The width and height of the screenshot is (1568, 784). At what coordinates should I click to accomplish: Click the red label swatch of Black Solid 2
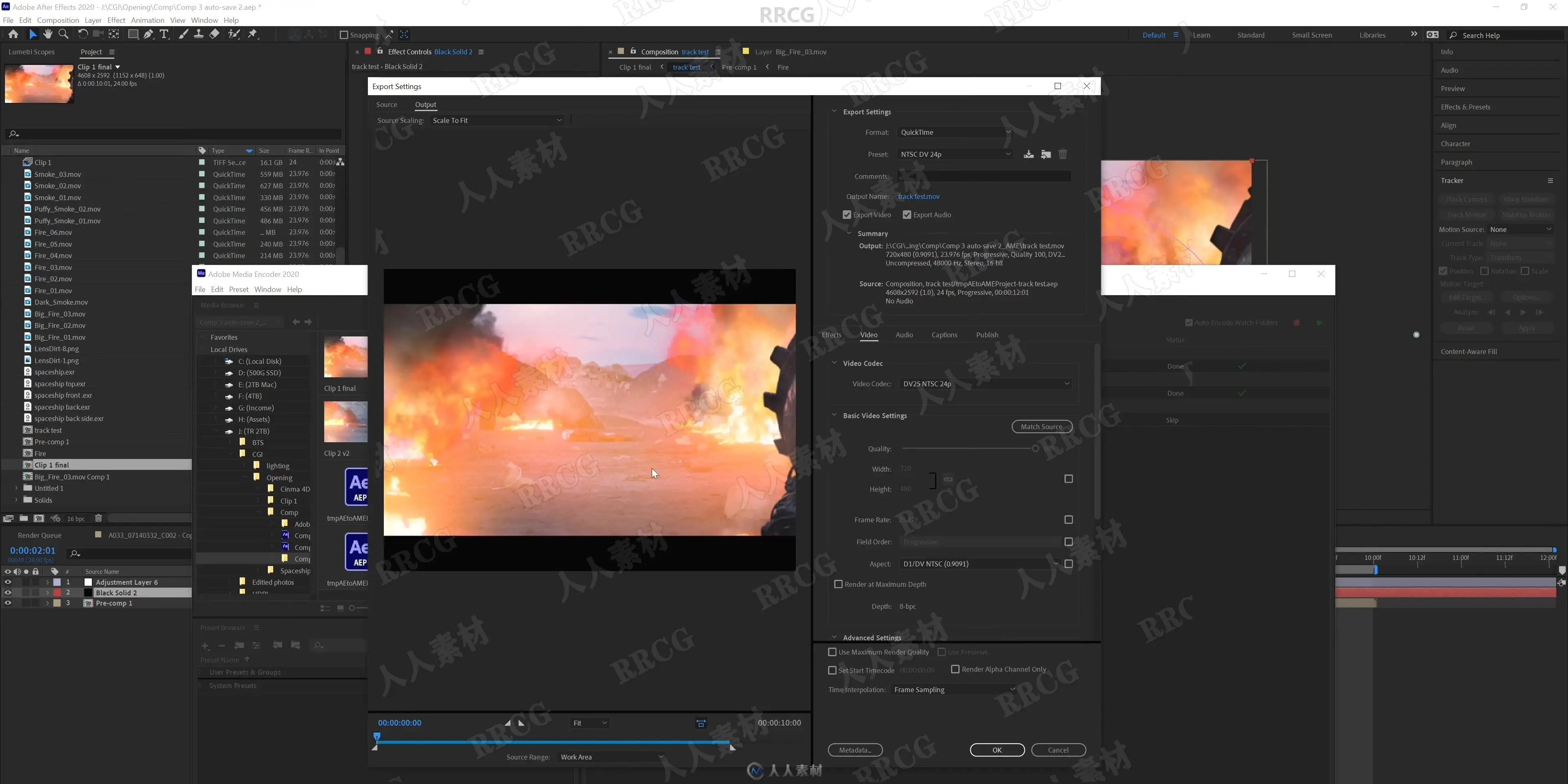click(57, 593)
